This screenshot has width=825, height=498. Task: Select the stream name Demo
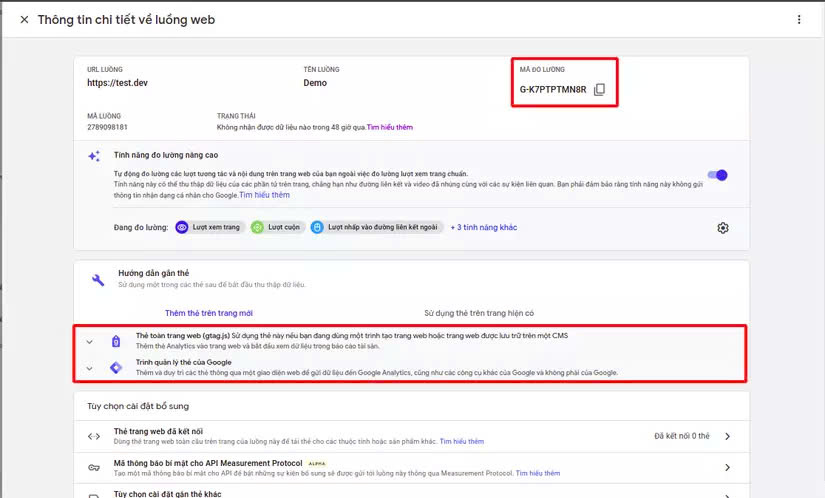[x=315, y=83]
